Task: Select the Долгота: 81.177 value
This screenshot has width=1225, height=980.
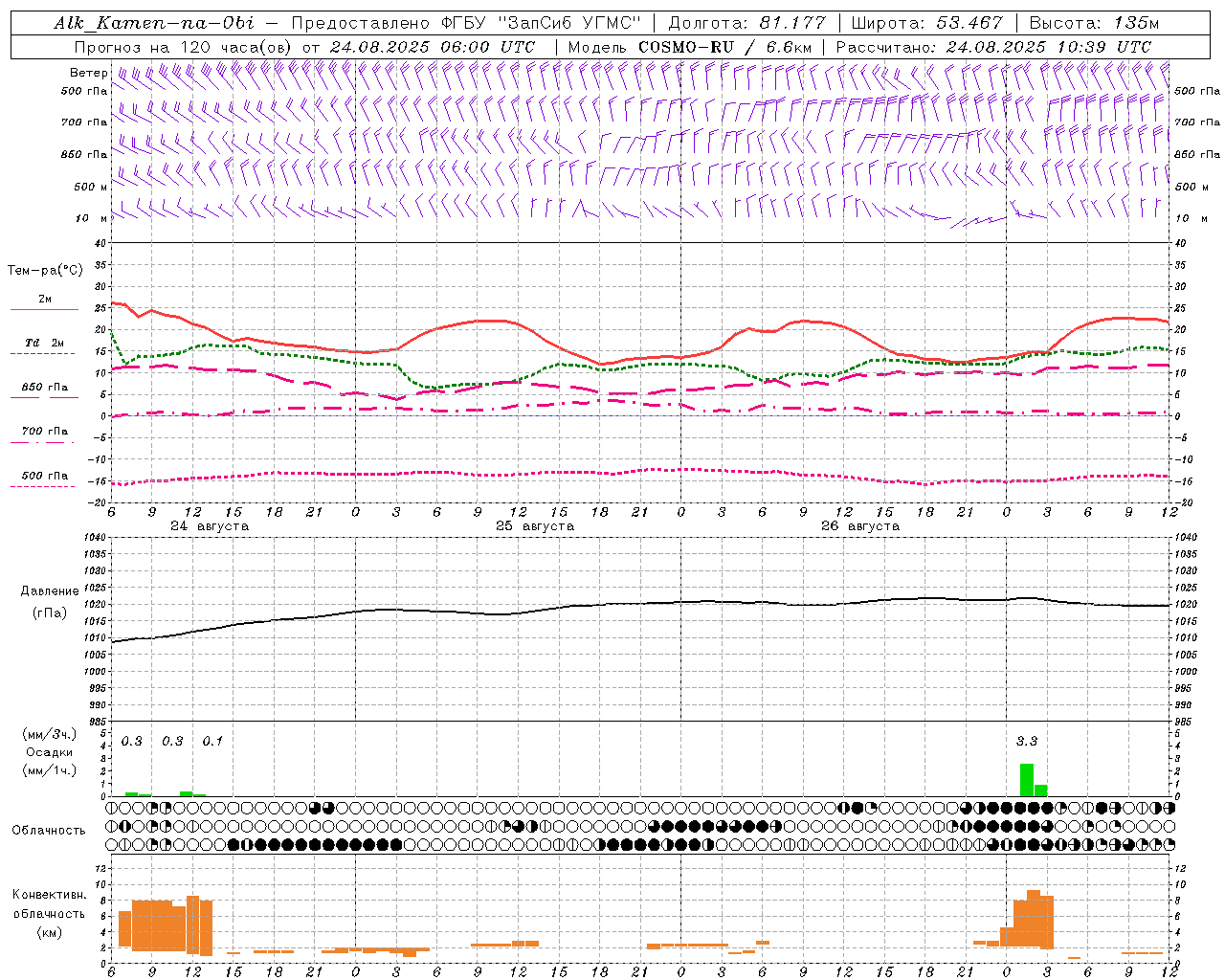Action: coord(746,23)
